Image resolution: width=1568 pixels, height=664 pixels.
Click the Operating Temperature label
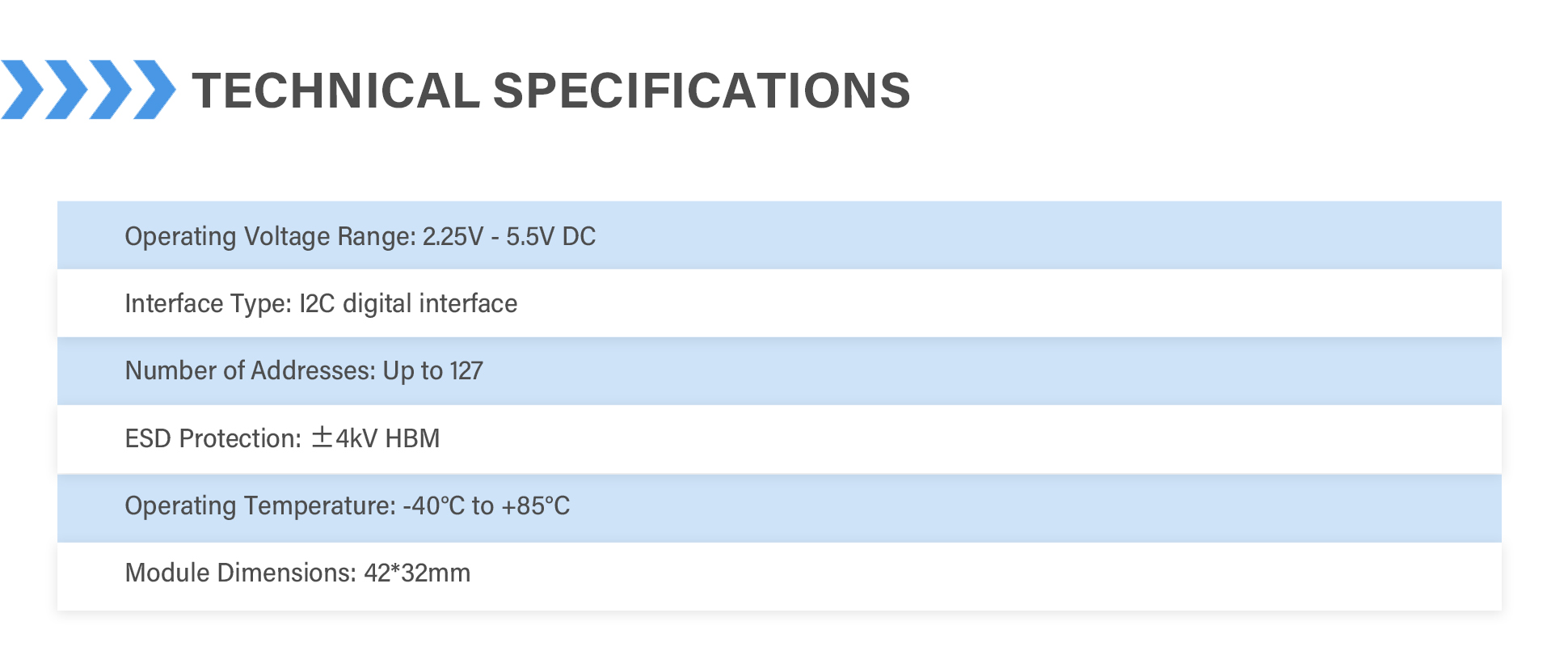tap(260, 505)
